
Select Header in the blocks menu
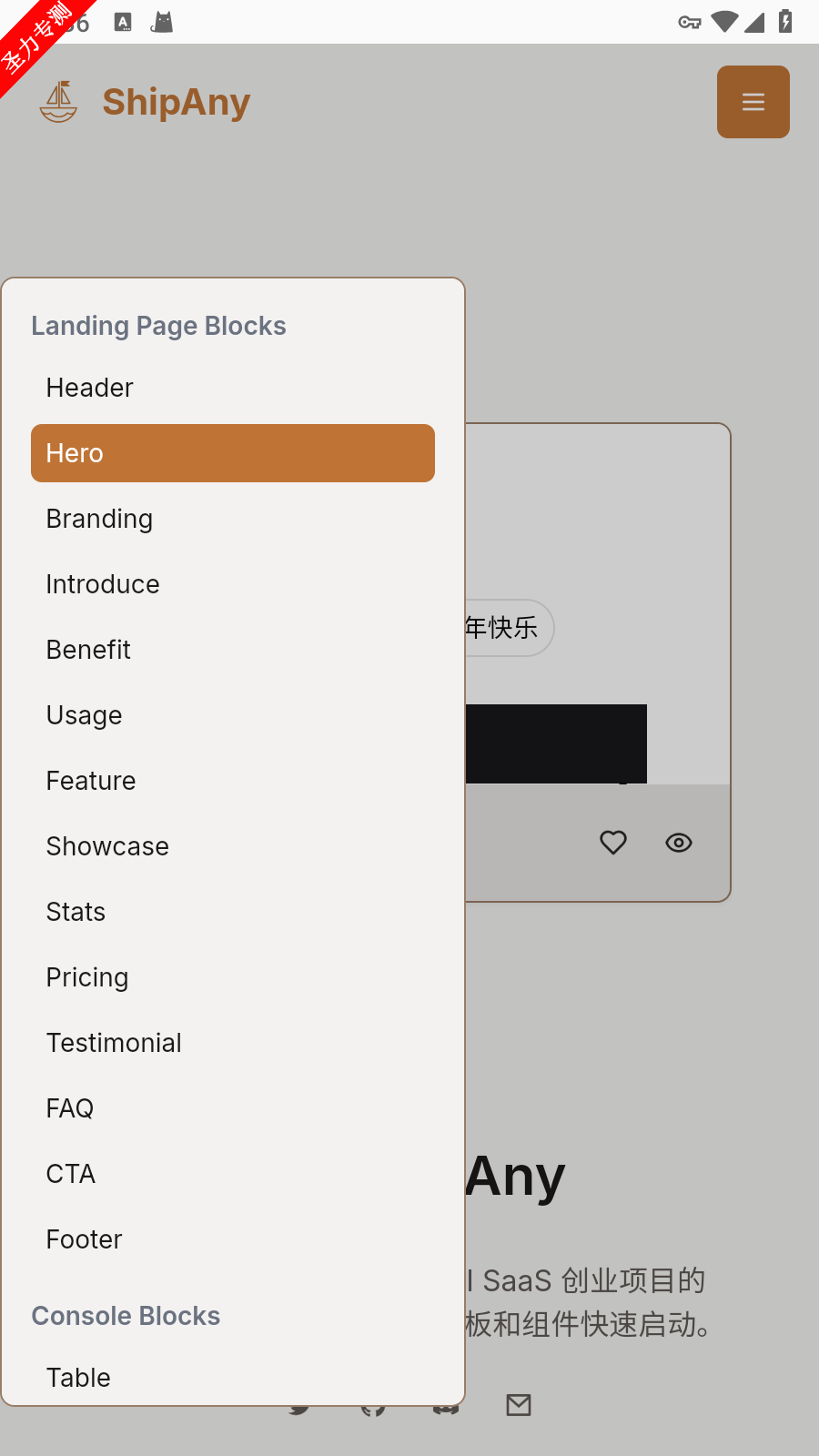[x=233, y=388]
